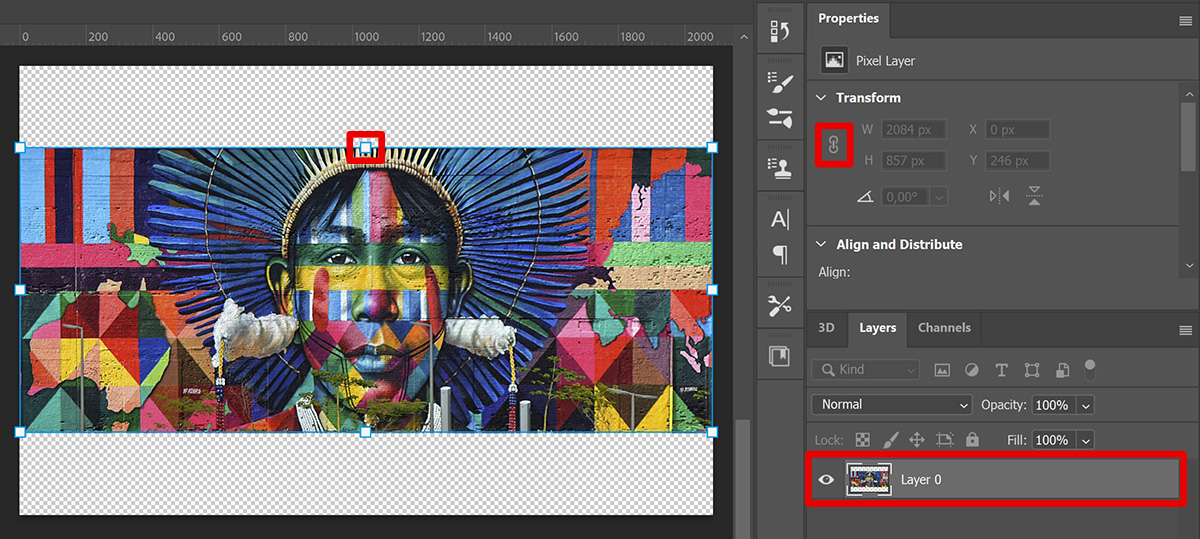1200x539 pixels.
Task: Open the History panel icon
Action: tap(779, 31)
